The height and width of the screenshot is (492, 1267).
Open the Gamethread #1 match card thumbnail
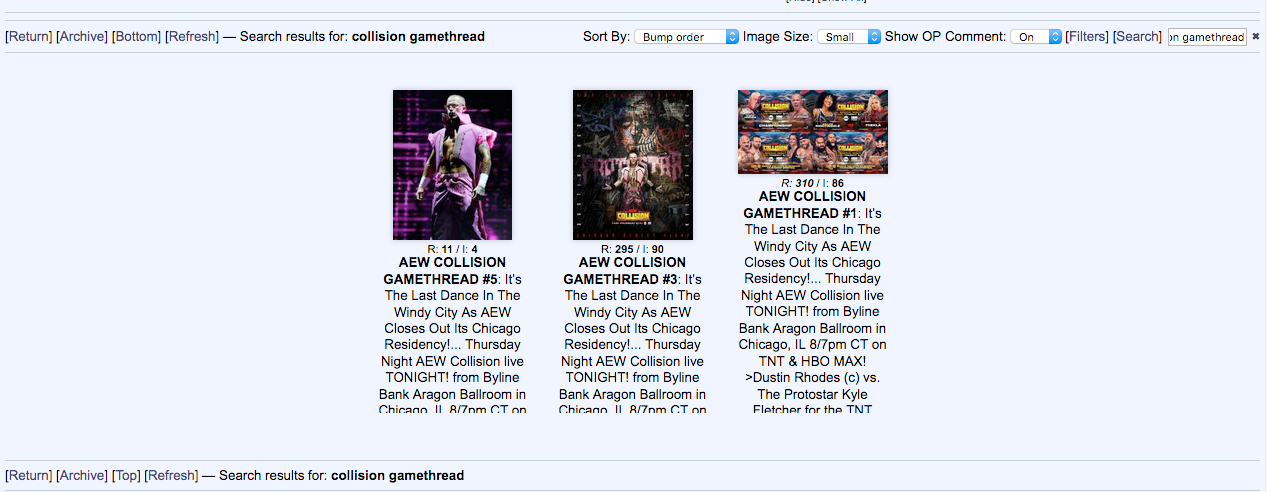click(x=813, y=132)
